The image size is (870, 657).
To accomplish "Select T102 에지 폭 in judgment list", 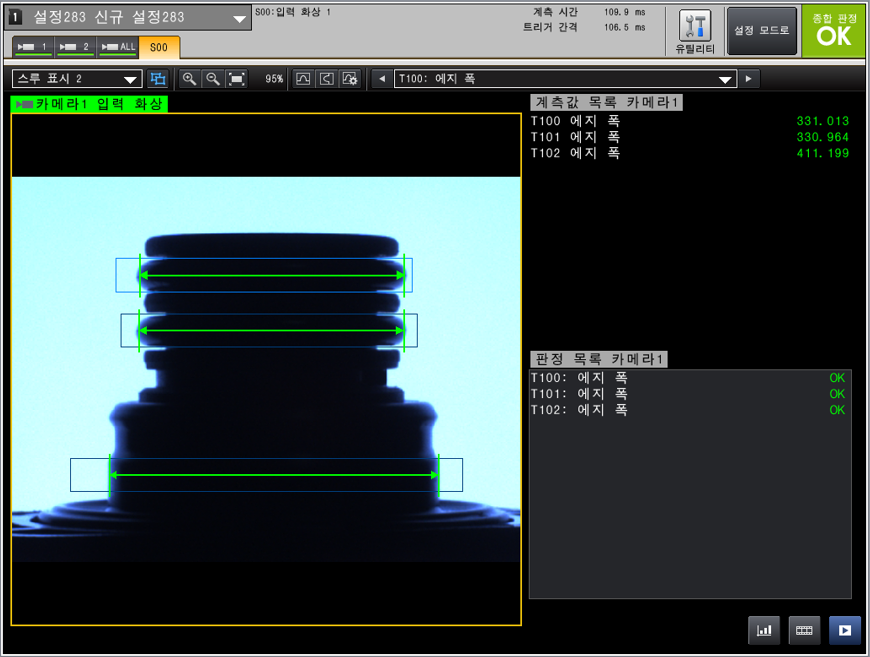I will (688, 410).
